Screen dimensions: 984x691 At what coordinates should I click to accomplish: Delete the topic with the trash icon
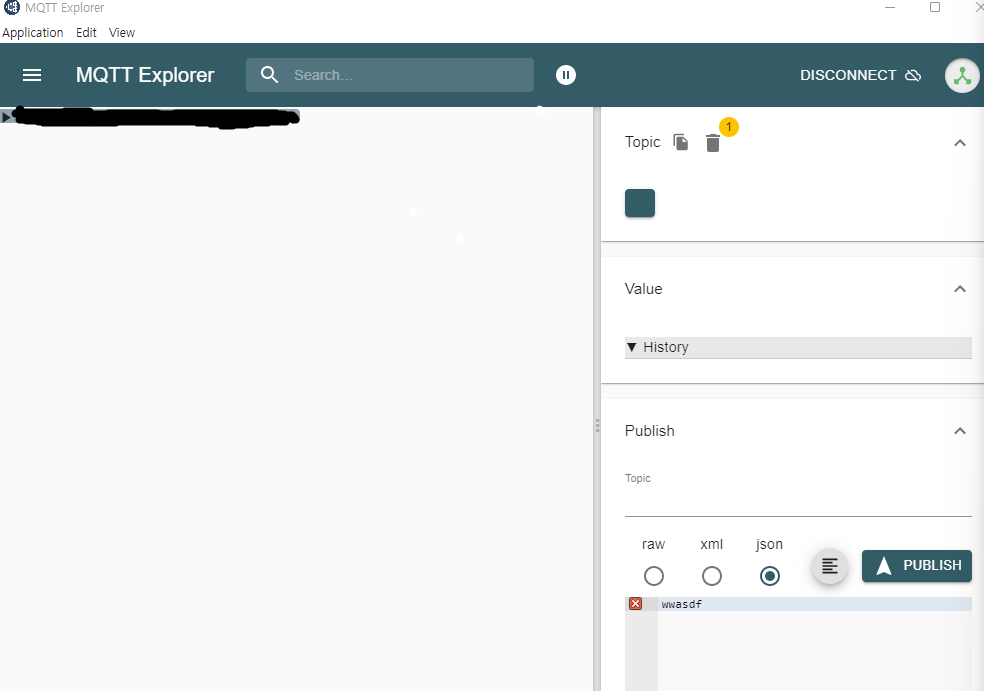pos(712,143)
